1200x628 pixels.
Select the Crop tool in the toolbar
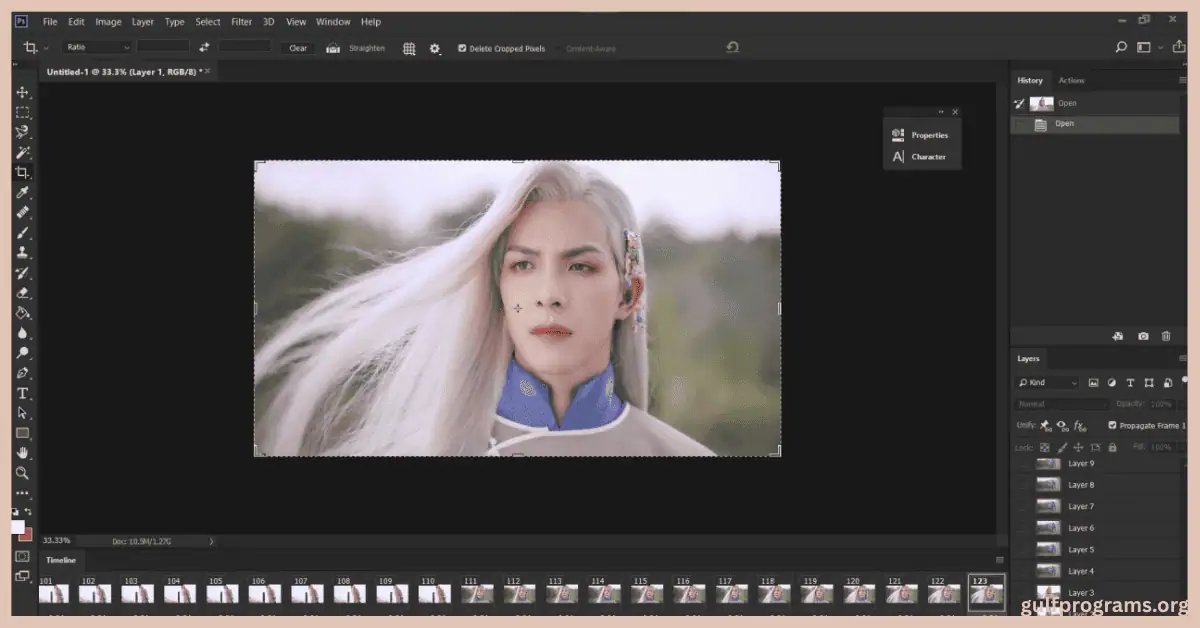pos(23,173)
